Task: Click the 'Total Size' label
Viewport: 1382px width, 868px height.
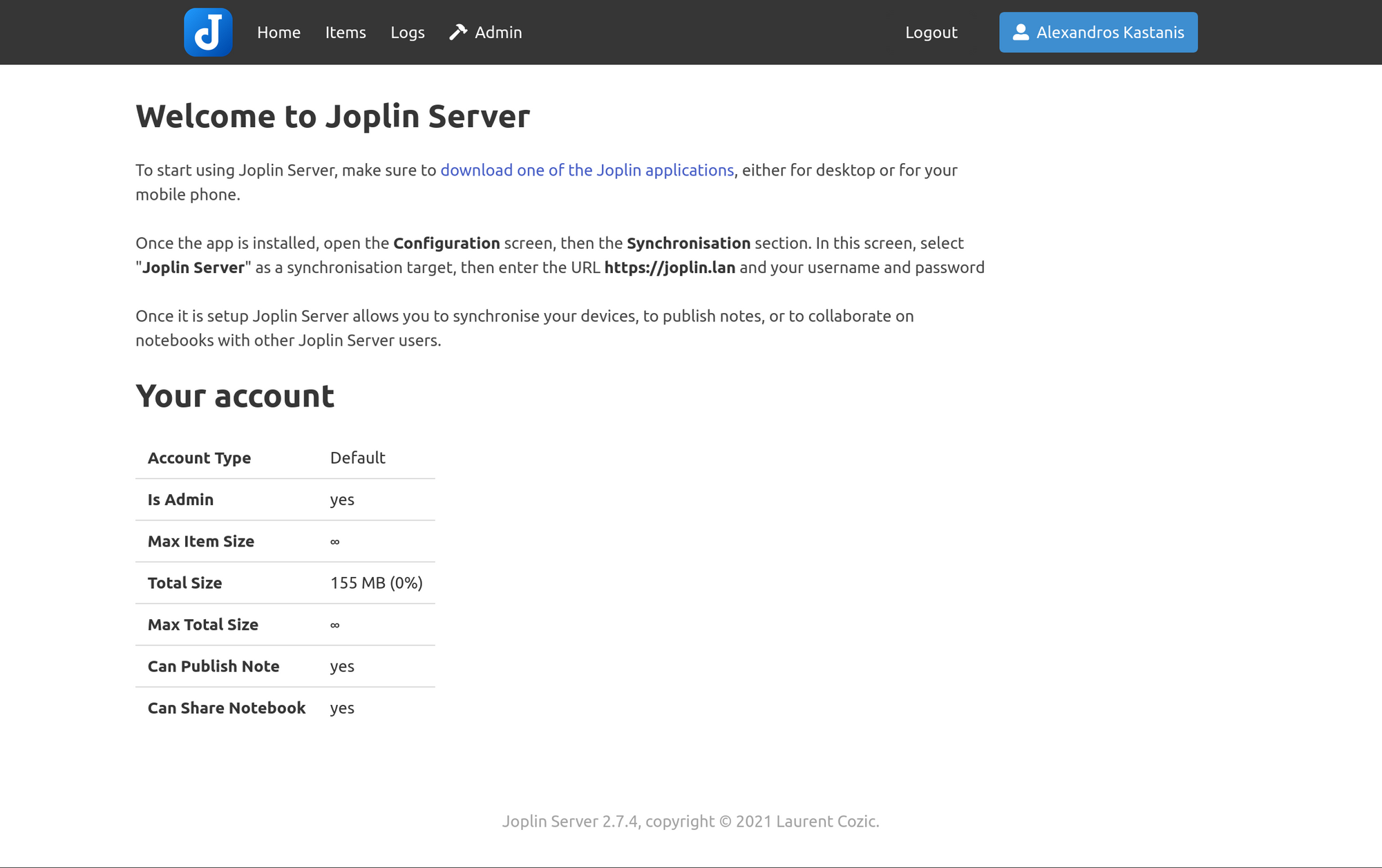Action: (184, 583)
